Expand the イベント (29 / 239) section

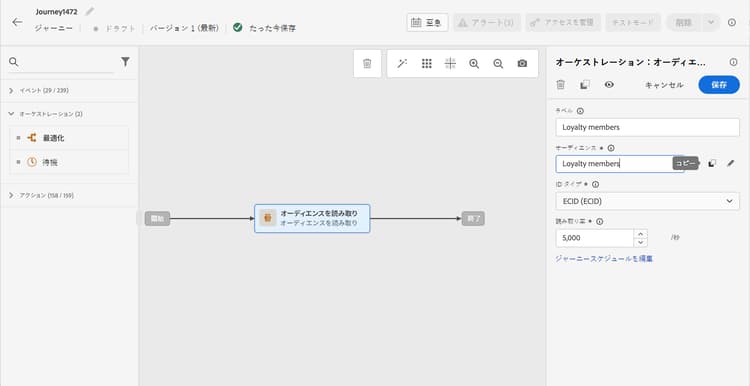pyautogui.click(x=68, y=90)
